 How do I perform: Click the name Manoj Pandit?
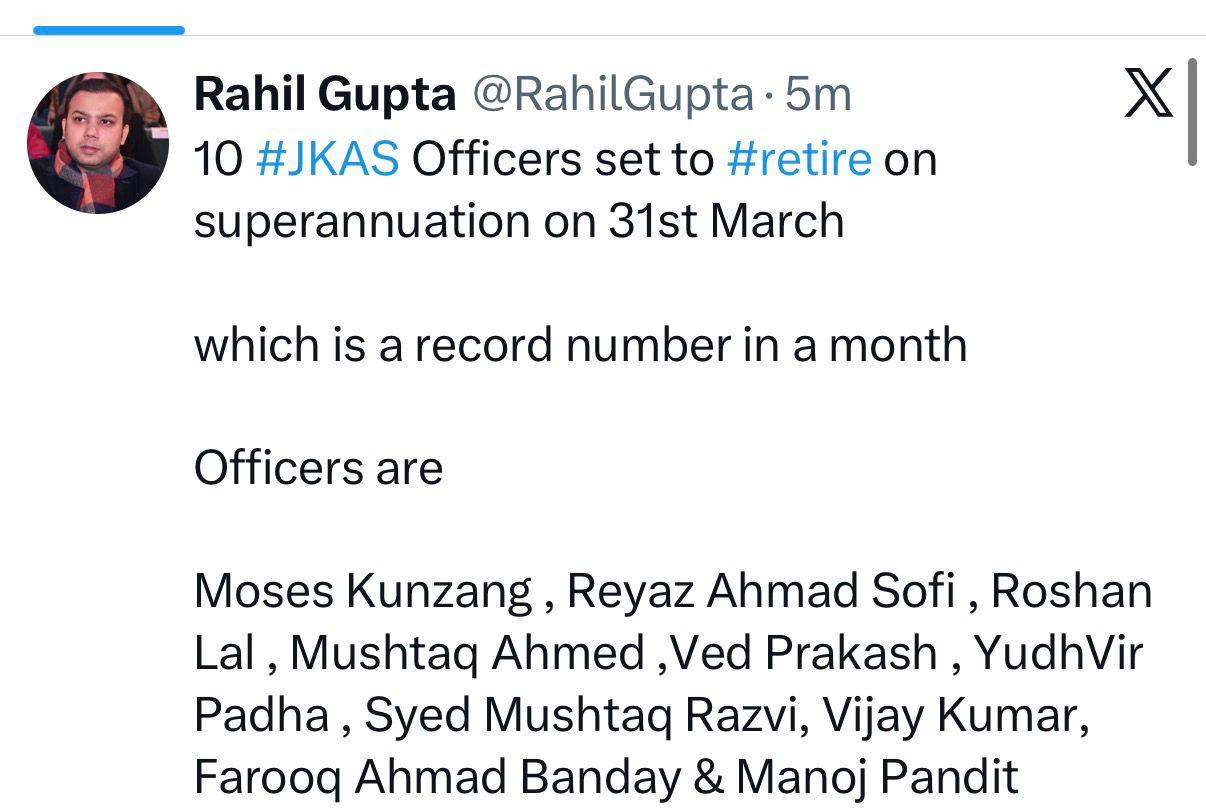click(878, 777)
